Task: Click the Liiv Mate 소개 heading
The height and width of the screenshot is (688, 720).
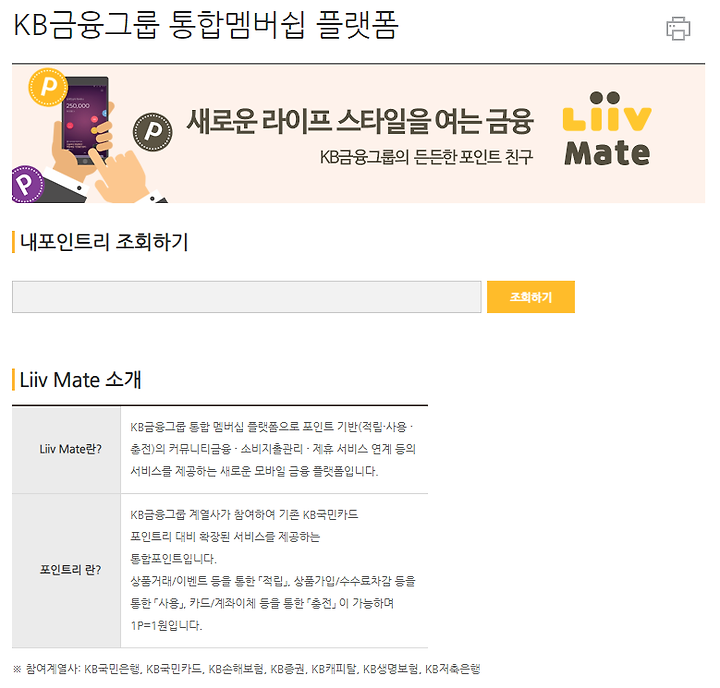Action: point(80,380)
